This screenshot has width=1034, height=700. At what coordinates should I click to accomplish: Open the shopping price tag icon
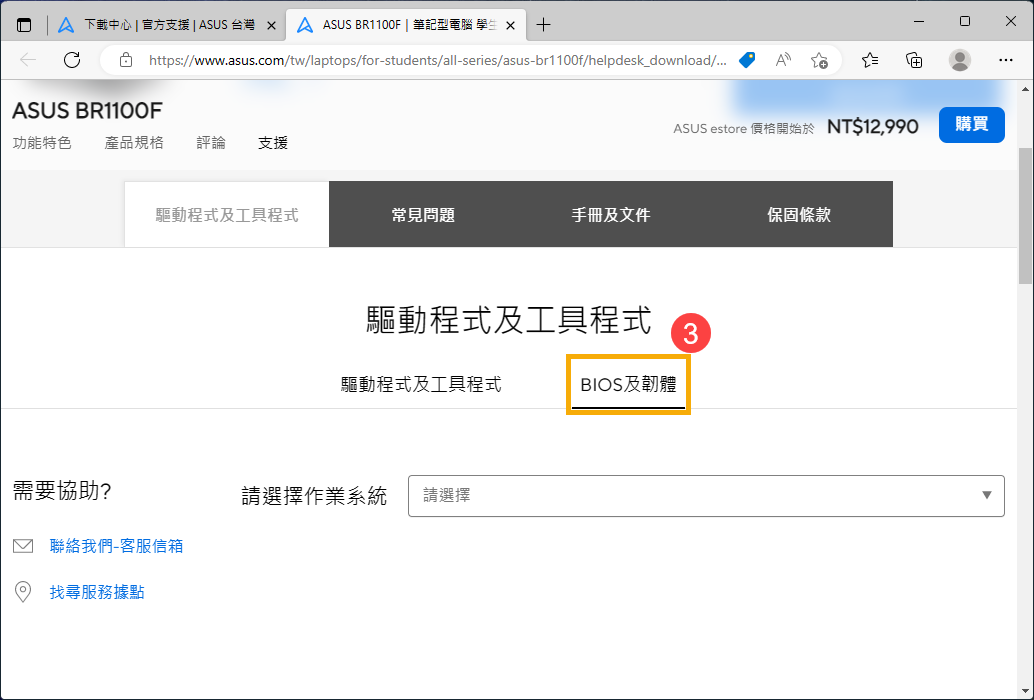tap(746, 60)
